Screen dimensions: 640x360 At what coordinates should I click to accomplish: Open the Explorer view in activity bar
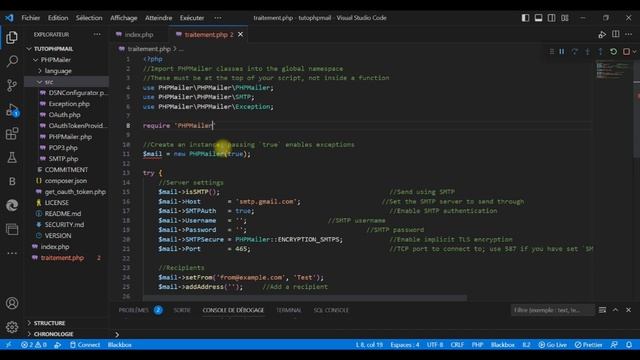pos(12,38)
